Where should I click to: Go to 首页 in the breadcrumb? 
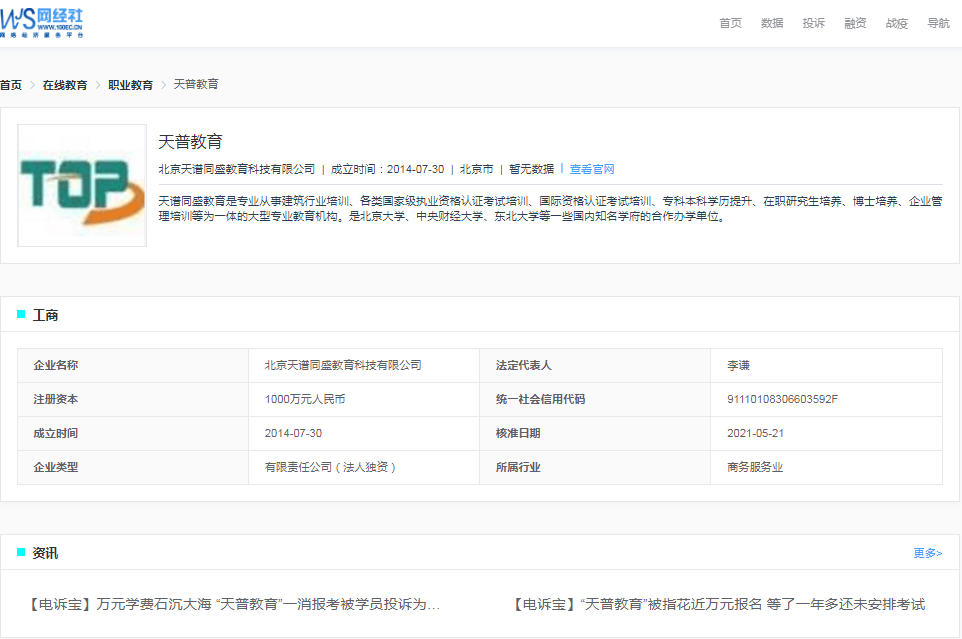point(11,85)
